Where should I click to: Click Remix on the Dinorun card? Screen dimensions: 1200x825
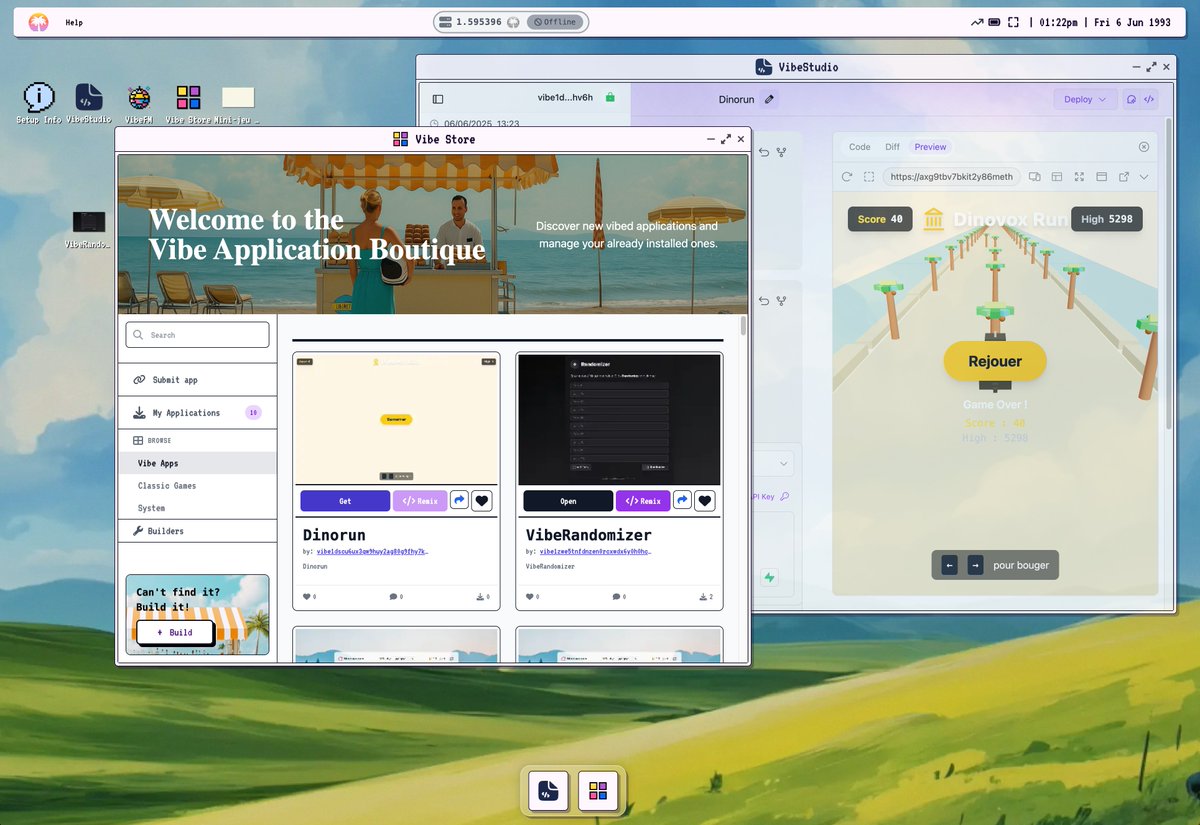click(x=420, y=501)
